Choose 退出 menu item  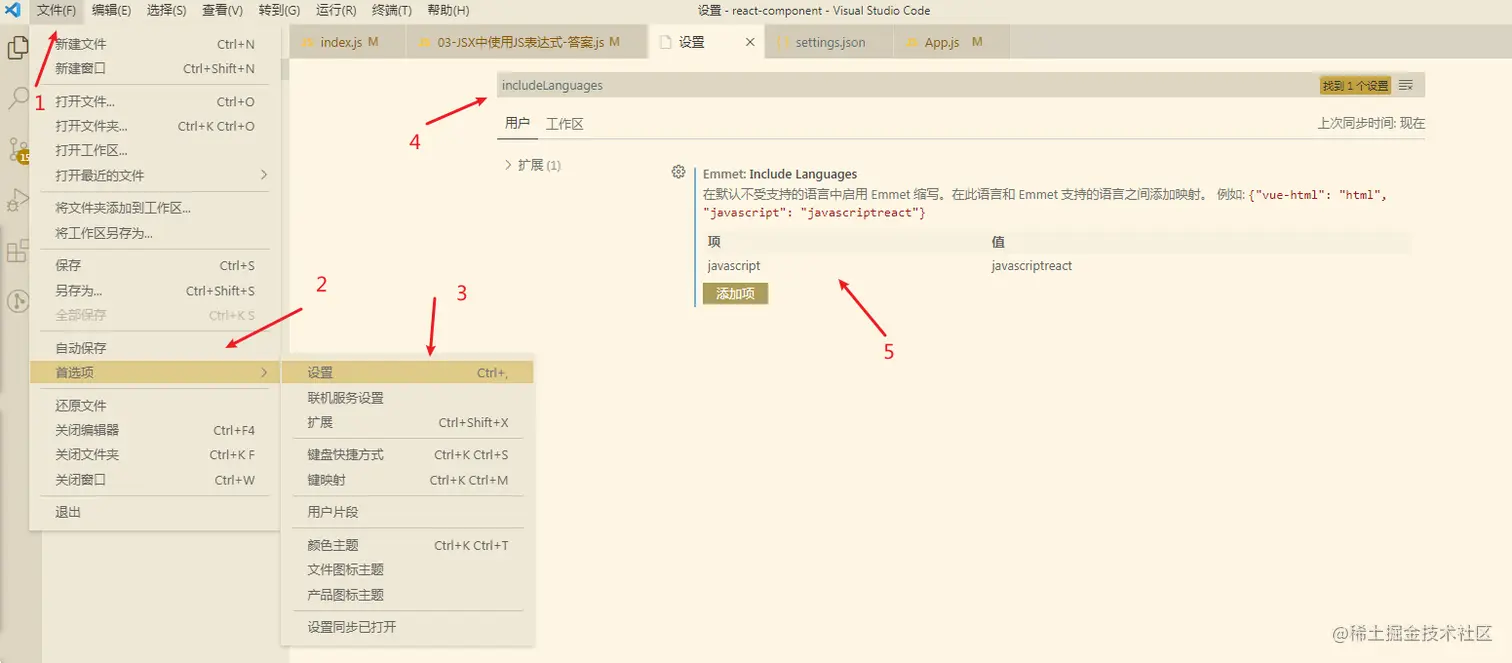[x=155, y=512]
